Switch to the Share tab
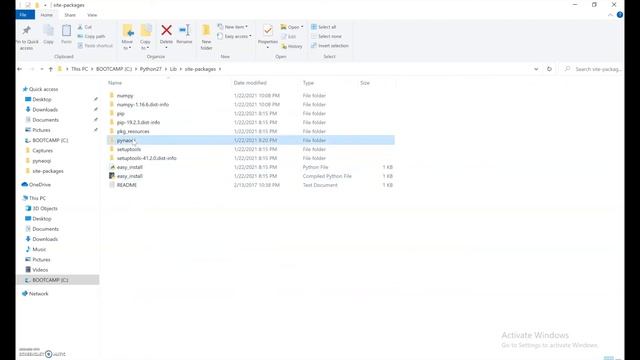Image resolution: width=640 pixels, height=360 pixels. 70,15
